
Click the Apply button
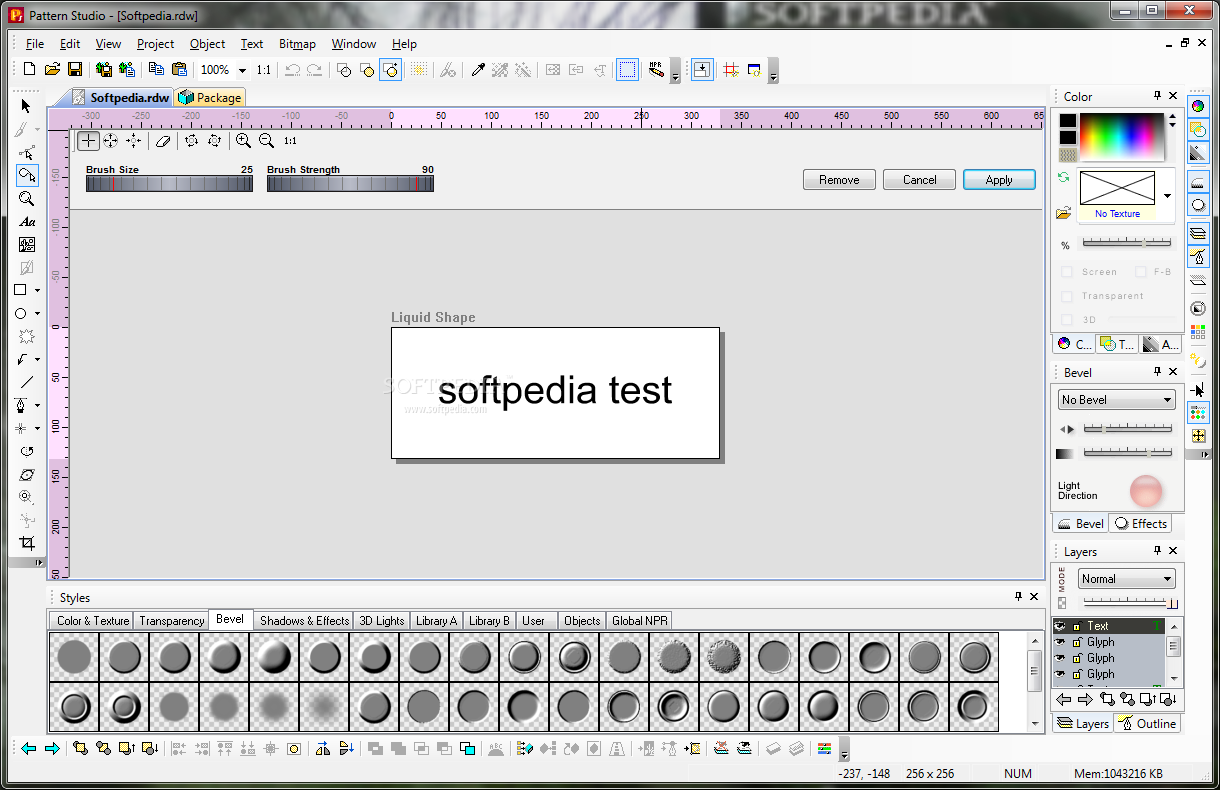coord(999,180)
